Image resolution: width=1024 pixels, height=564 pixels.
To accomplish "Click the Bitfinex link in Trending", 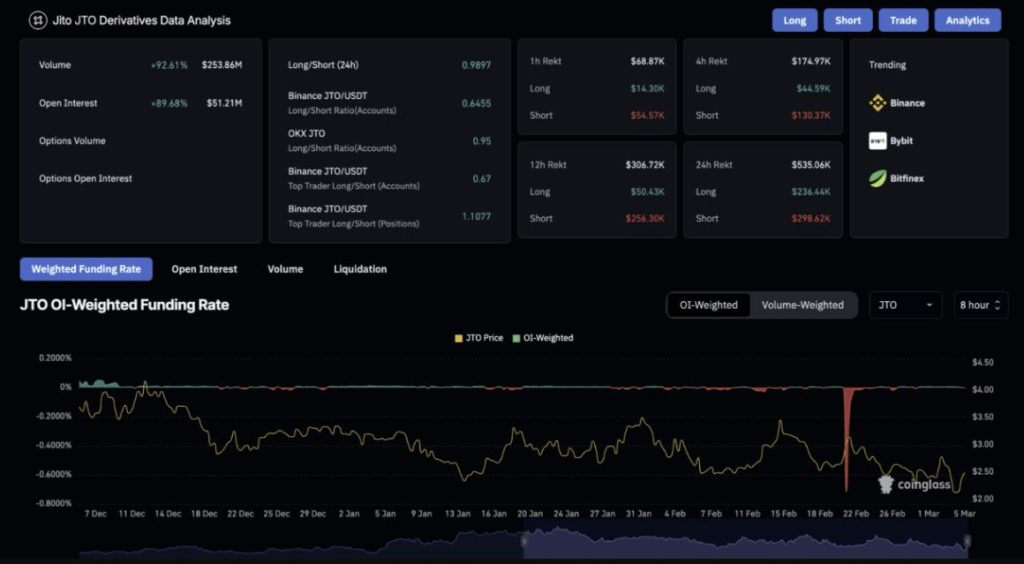I will click(x=907, y=178).
